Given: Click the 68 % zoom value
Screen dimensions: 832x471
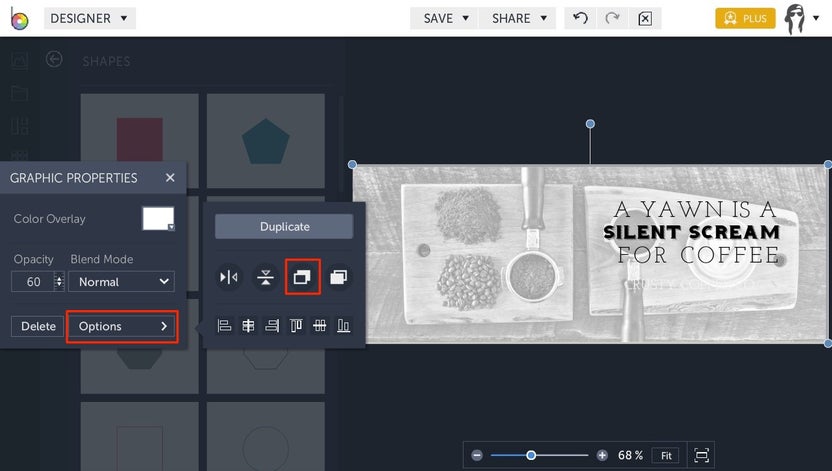Looking at the screenshot, I should coord(630,455).
